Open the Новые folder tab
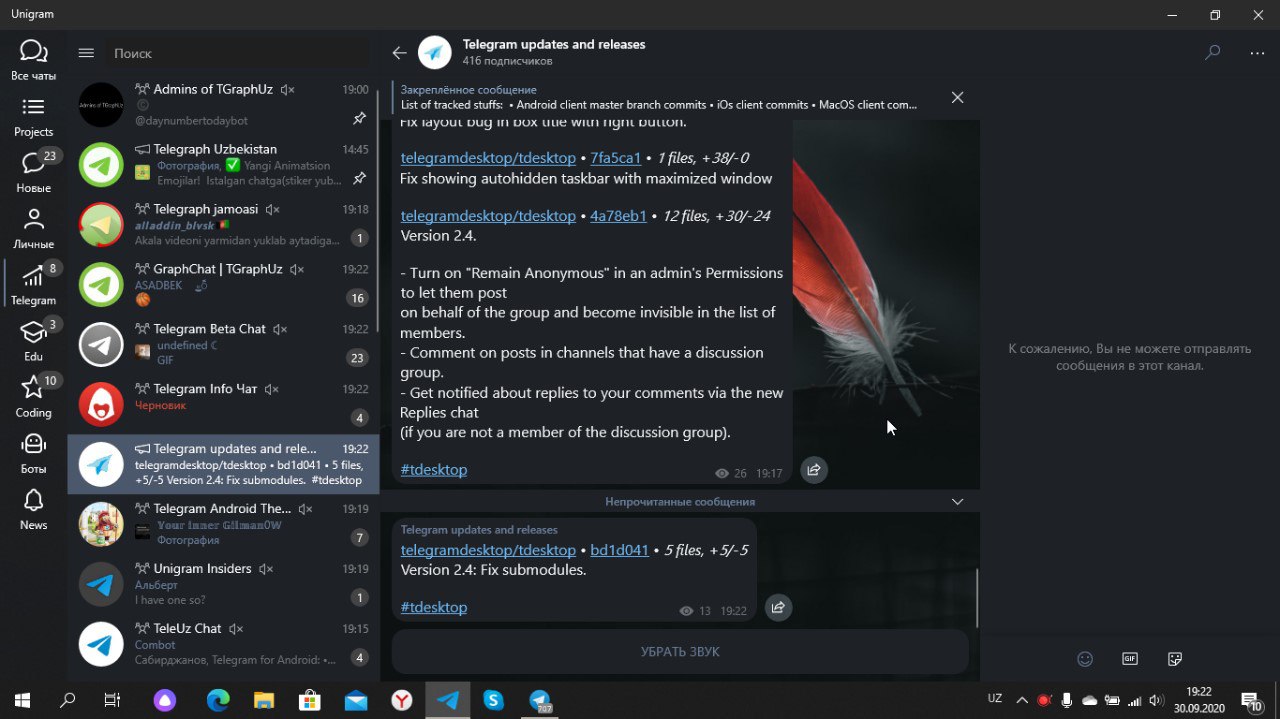Screen dimensions: 1280x719 (x=33, y=172)
